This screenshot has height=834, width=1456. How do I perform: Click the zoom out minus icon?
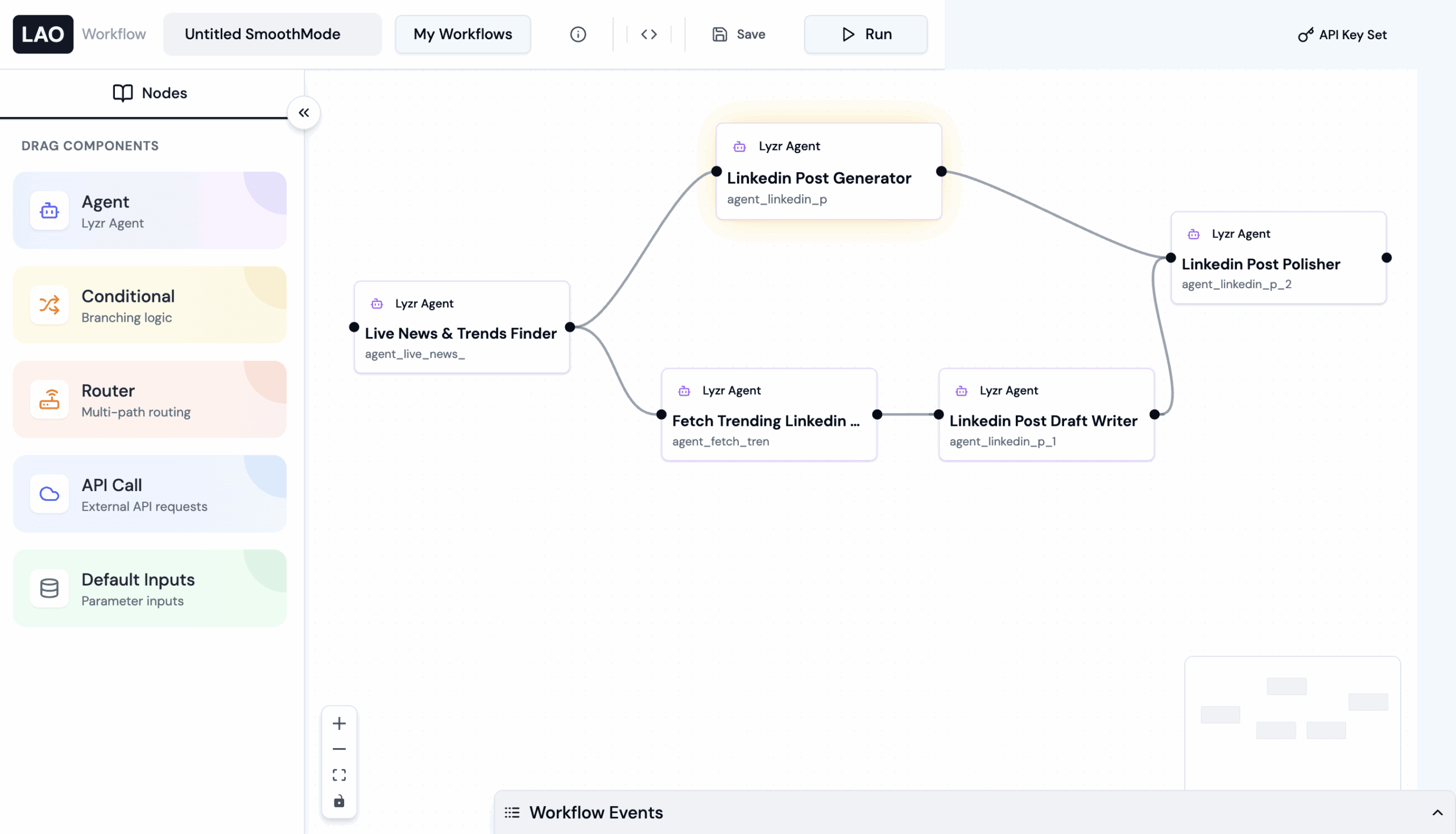click(x=339, y=749)
